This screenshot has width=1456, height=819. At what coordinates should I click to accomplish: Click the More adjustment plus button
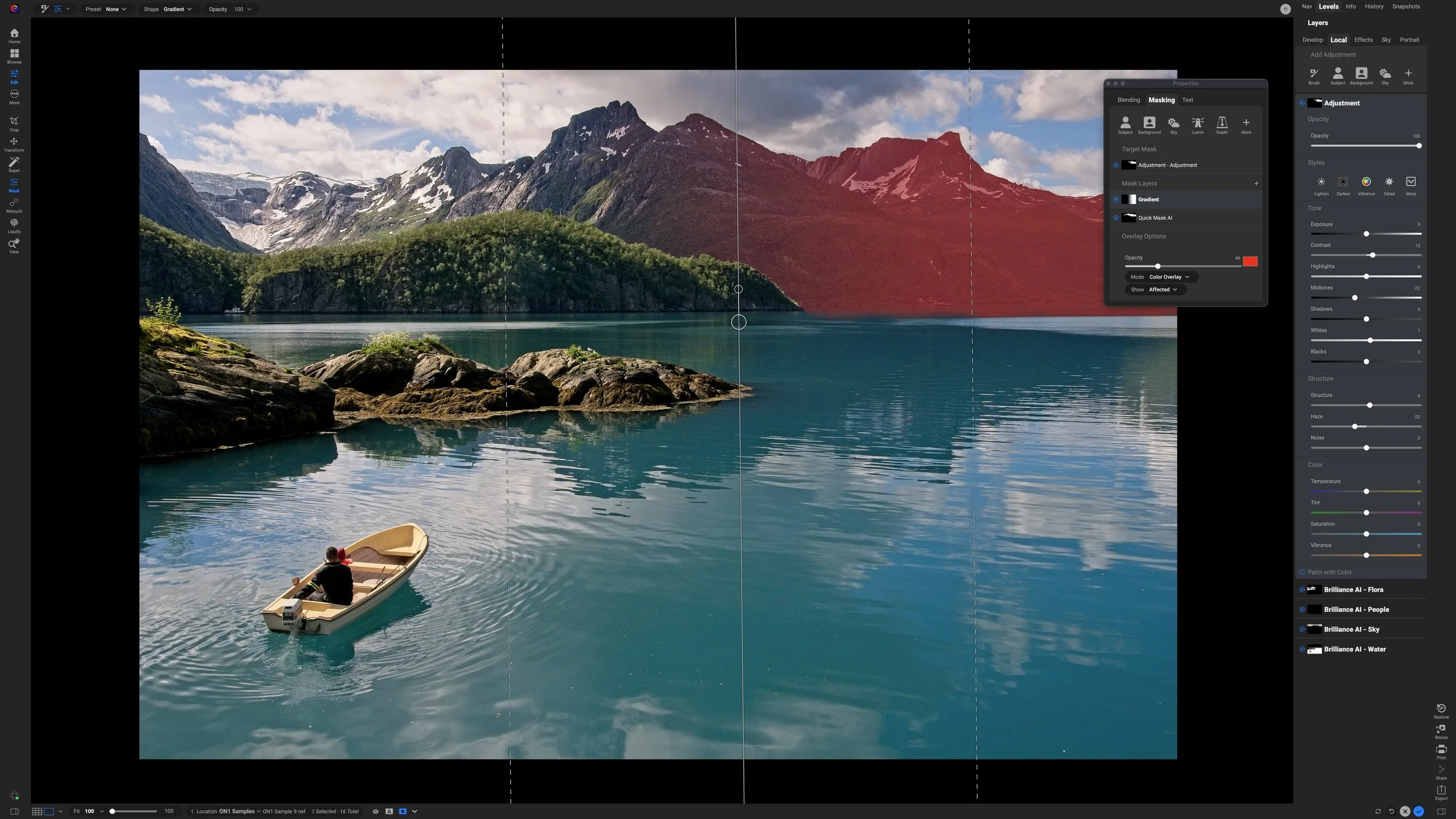[1408, 76]
